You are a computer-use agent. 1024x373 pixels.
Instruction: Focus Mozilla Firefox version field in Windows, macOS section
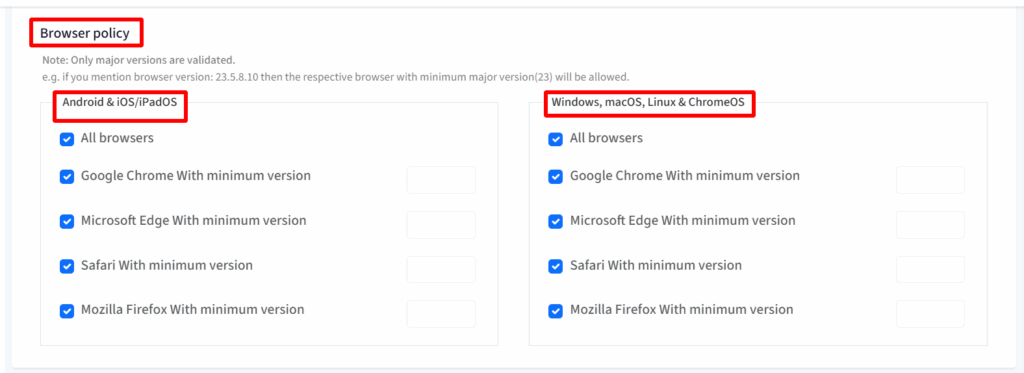click(931, 314)
